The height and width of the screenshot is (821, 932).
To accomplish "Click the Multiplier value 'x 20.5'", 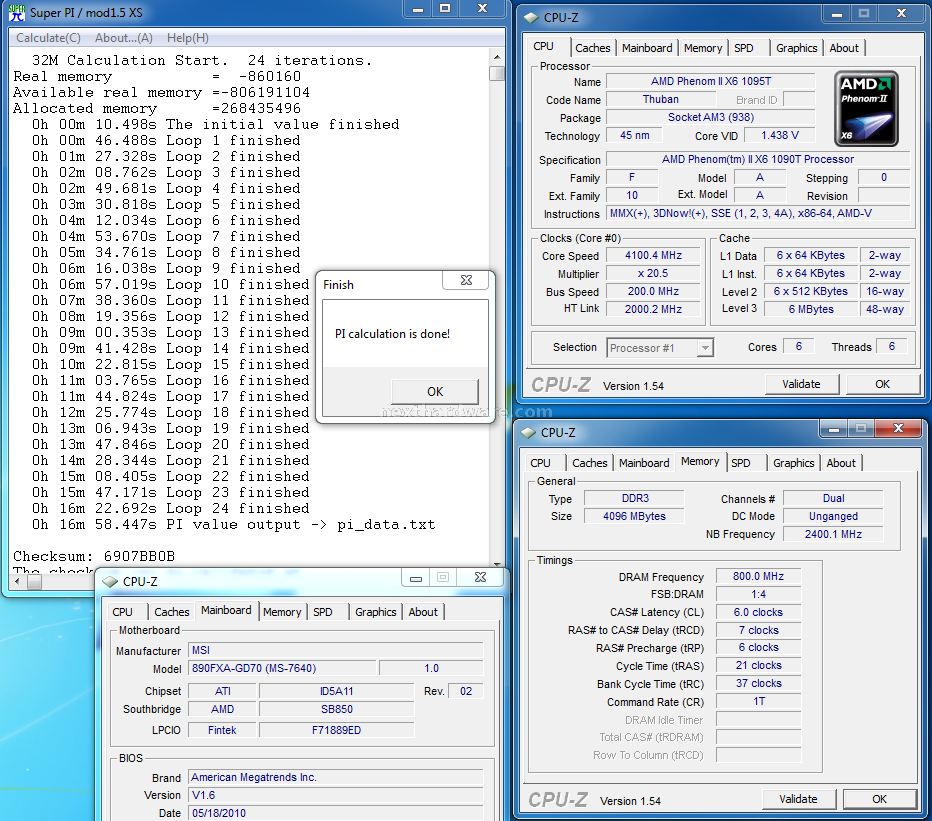I will 653,273.
